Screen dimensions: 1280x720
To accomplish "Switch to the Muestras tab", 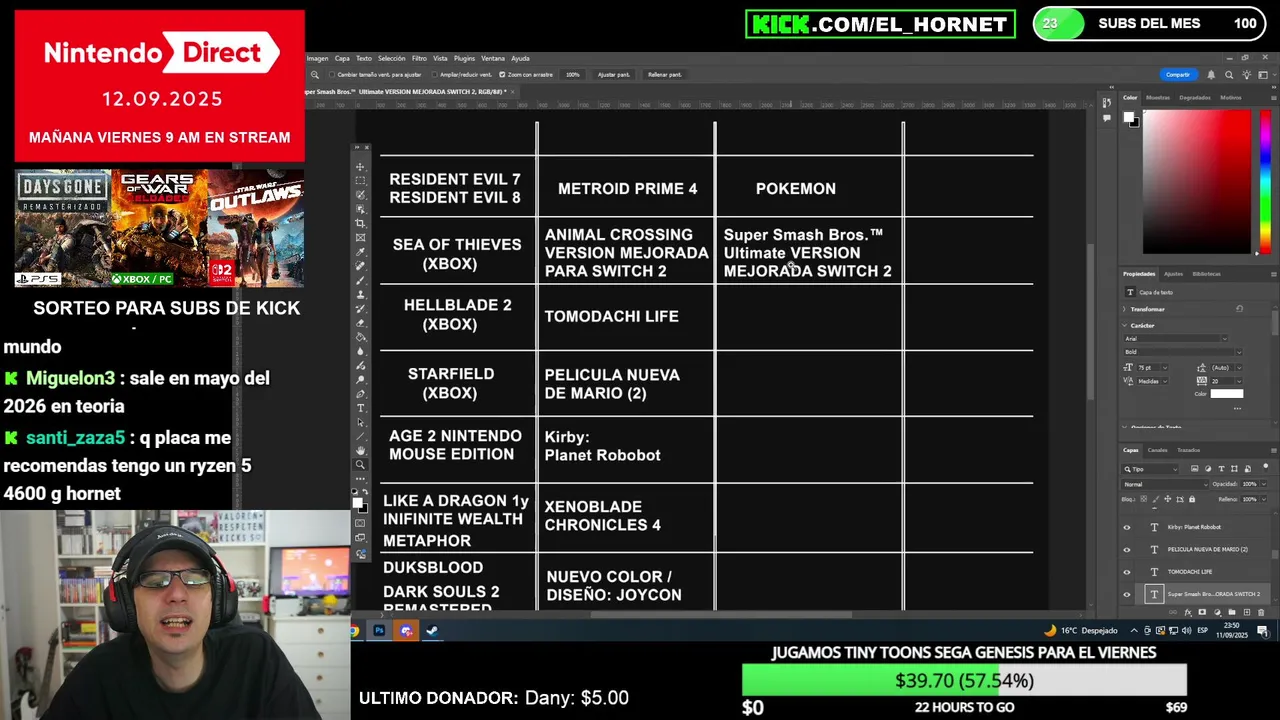I will 1158,98.
